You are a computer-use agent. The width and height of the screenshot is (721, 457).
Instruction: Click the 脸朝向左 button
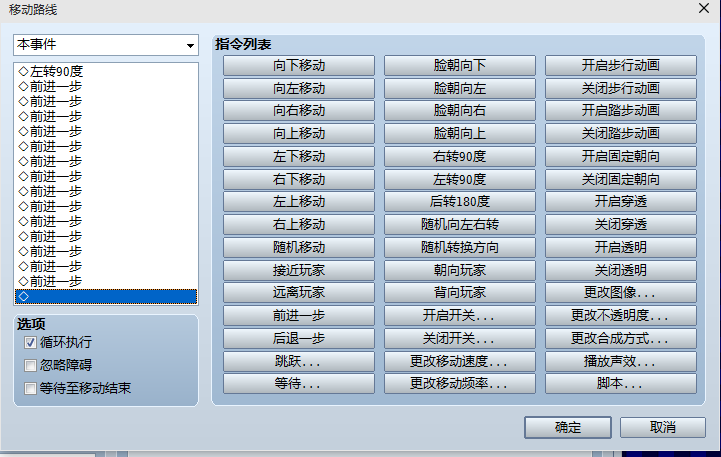pos(460,88)
